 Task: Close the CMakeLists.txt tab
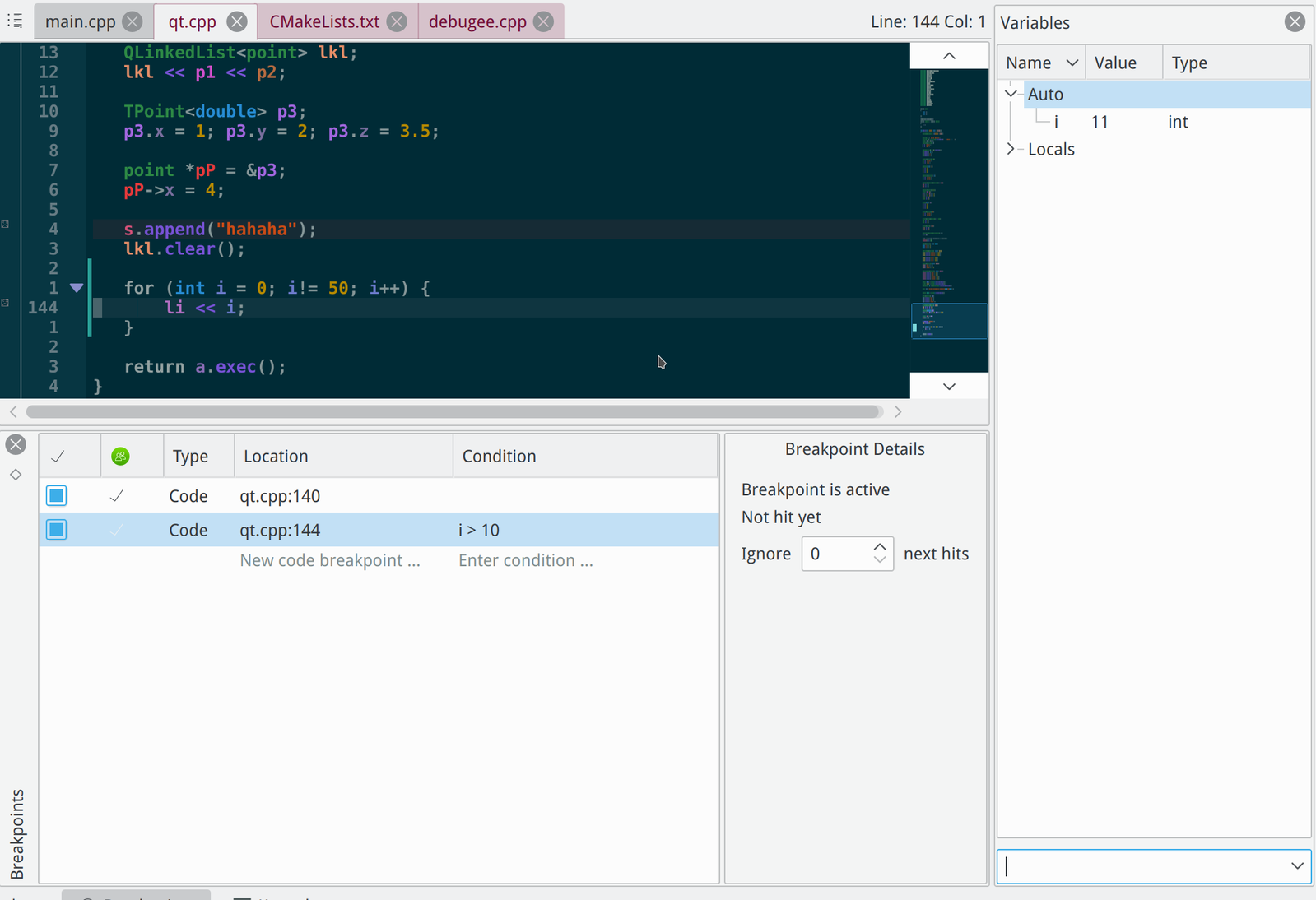coord(397,22)
